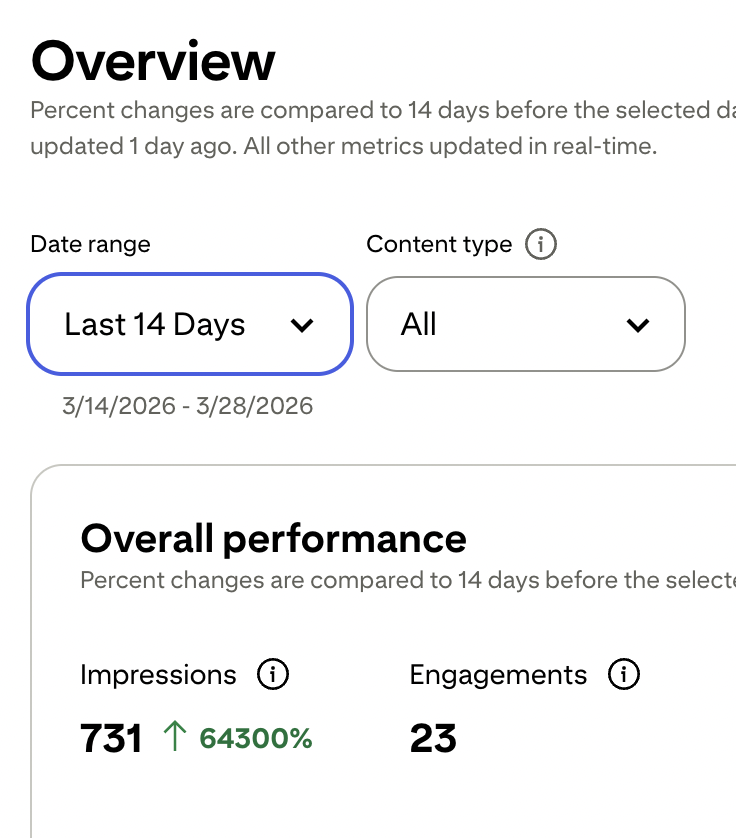This screenshot has height=838, width=736.
Task: Click the green upward arrow next to 731
Action: [x=175, y=736]
